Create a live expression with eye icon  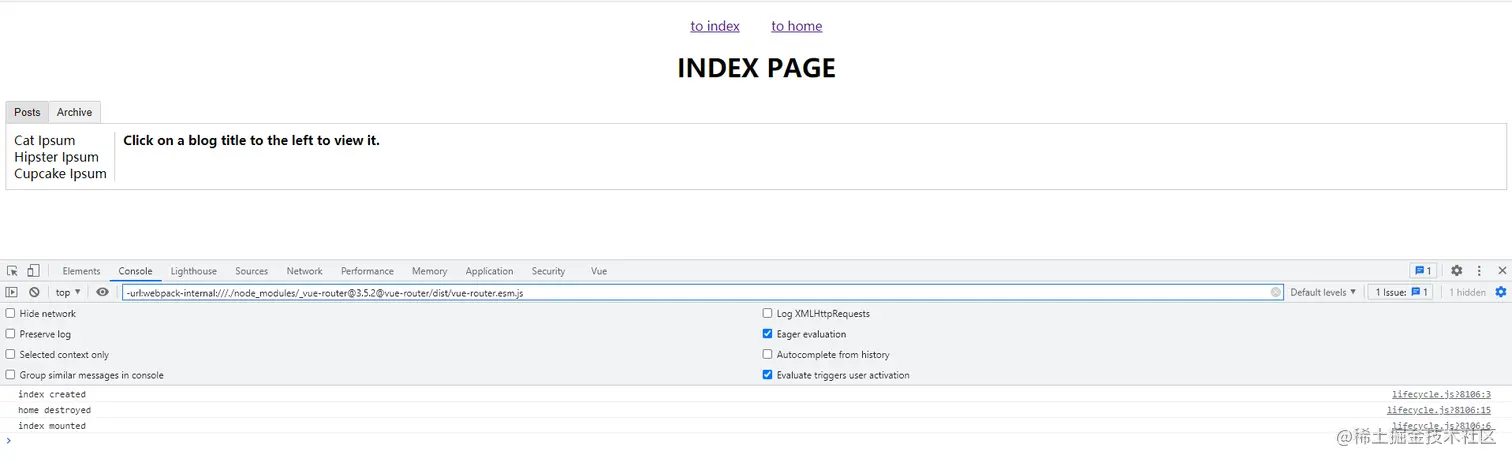coord(102,292)
